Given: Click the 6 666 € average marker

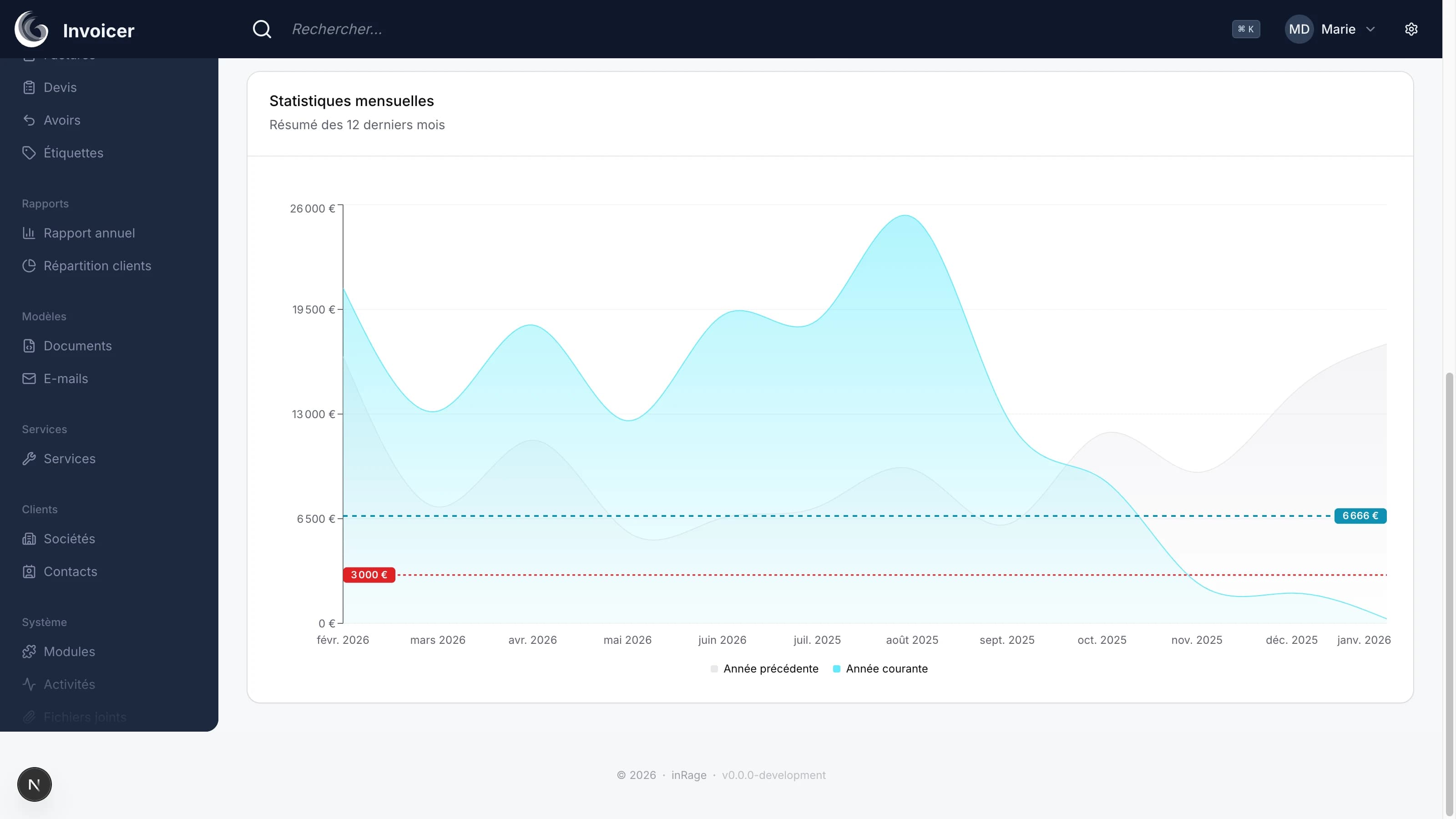Looking at the screenshot, I should [x=1360, y=516].
